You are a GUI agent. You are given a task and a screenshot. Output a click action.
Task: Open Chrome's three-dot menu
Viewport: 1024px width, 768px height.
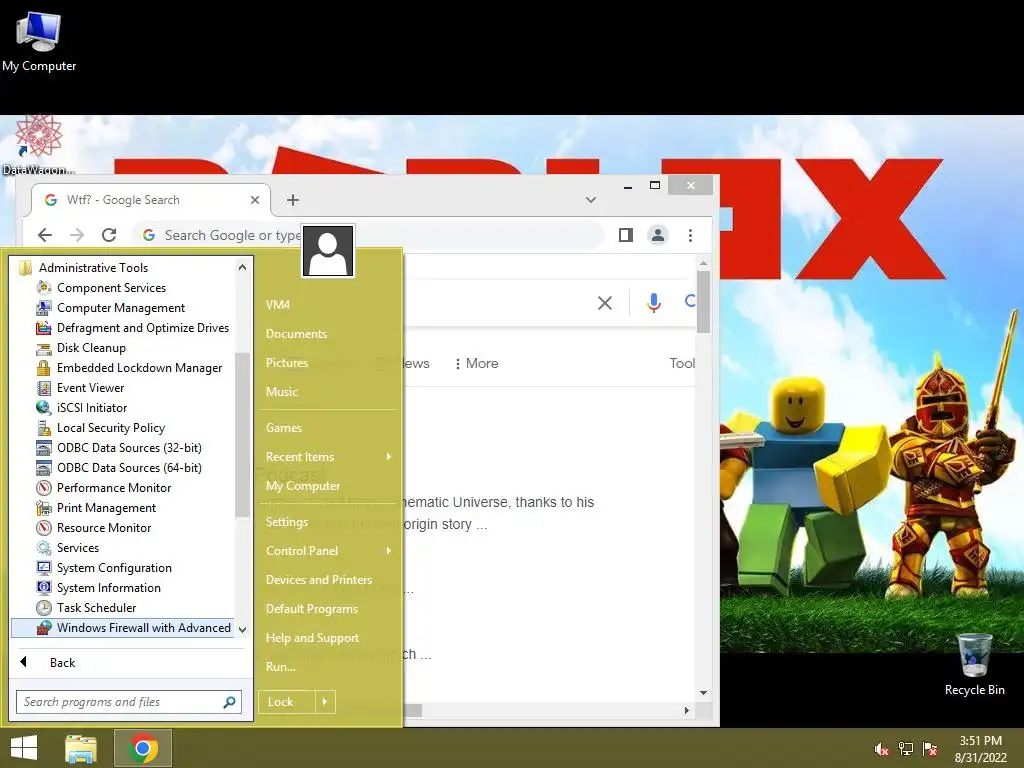(690, 235)
